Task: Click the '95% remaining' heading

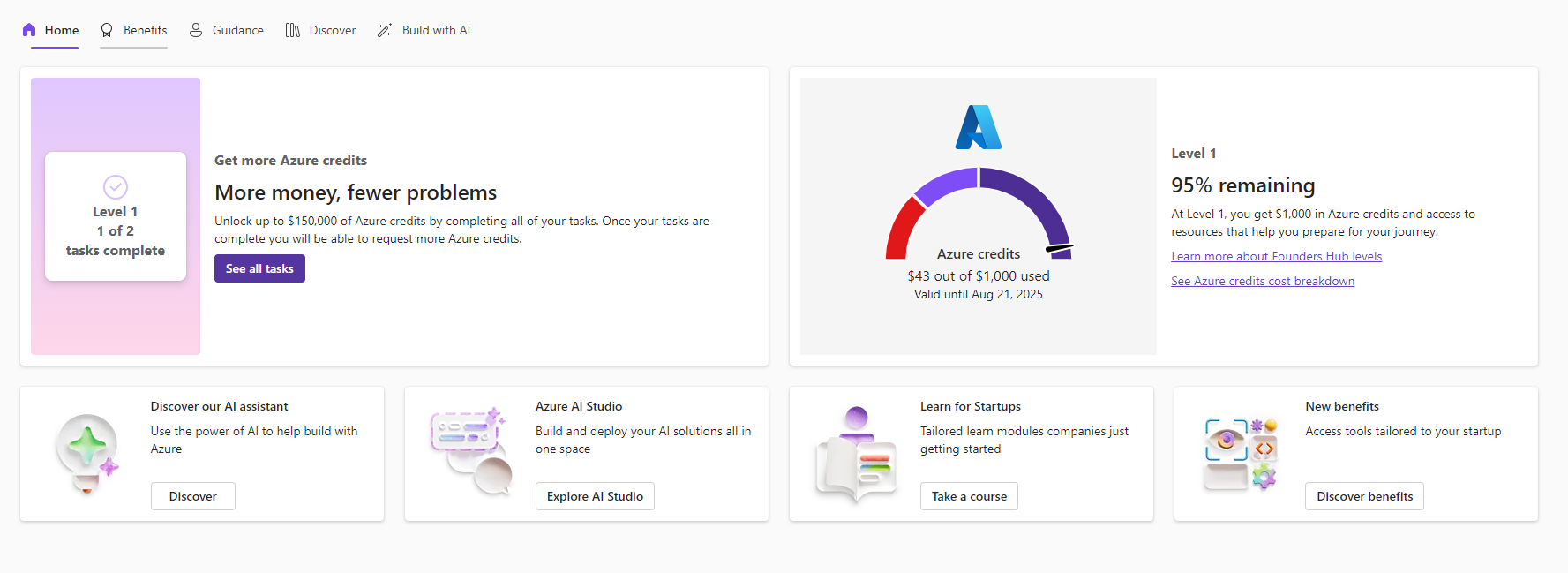Action: [1242, 185]
